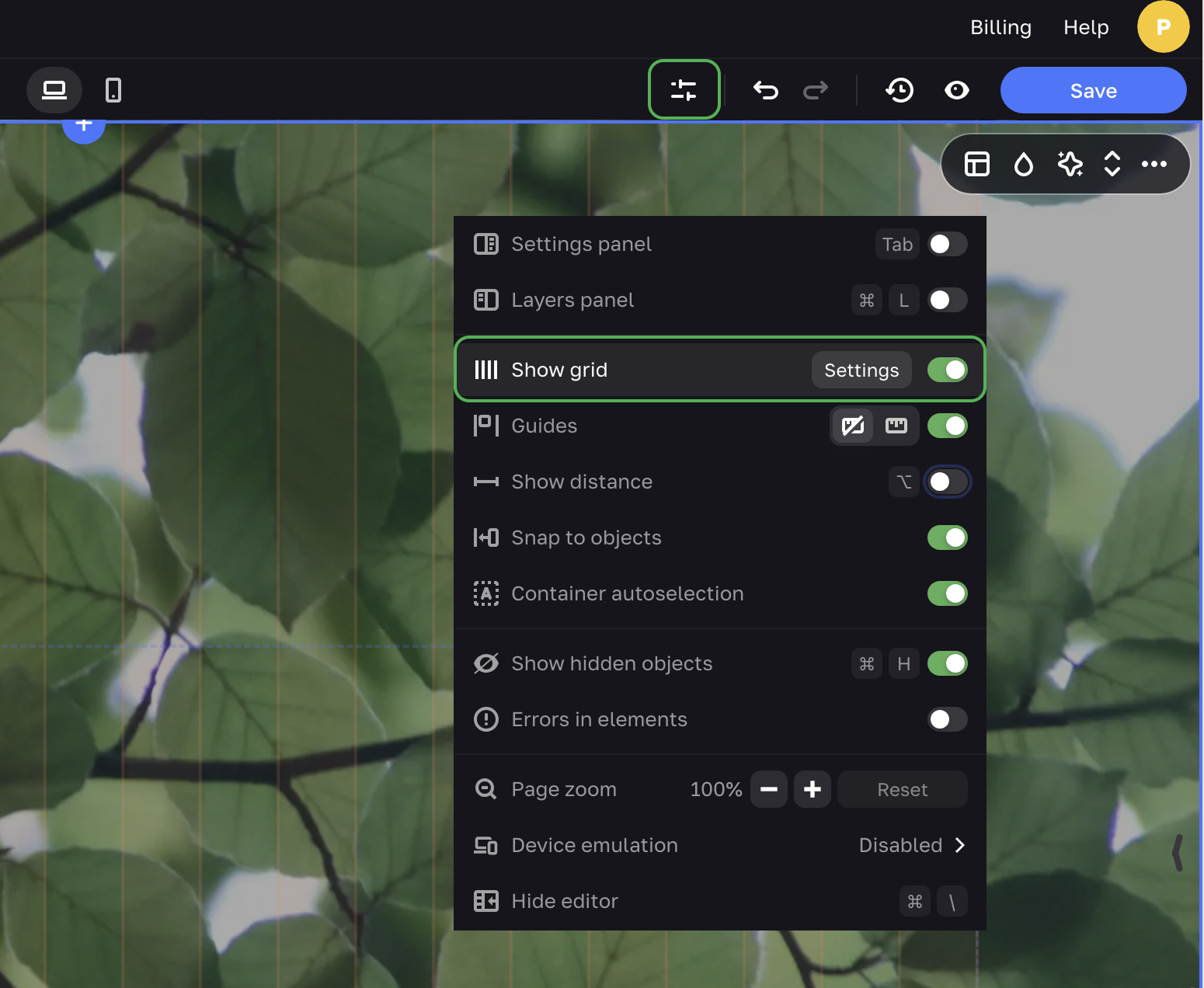Image resolution: width=1204 pixels, height=988 pixels.
Task: Open version history clock icon
Action: pos(900,90)
